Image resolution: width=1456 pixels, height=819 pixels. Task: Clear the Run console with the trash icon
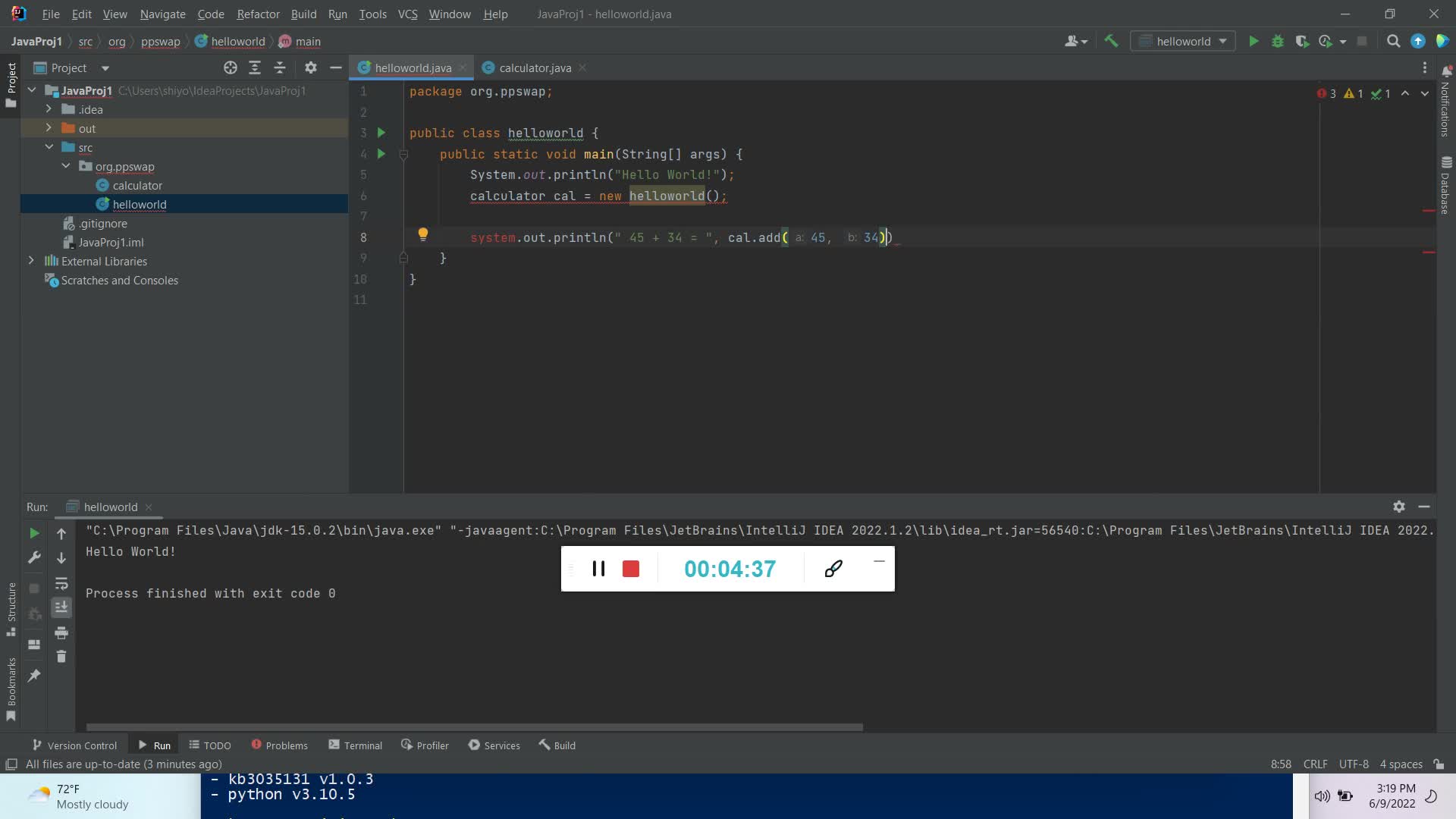pyautogui.click(x=61, y=657)
